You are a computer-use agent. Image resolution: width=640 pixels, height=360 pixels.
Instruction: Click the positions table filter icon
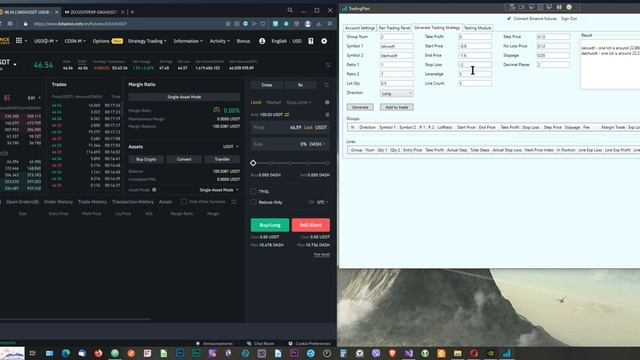[x=234, y=202]
